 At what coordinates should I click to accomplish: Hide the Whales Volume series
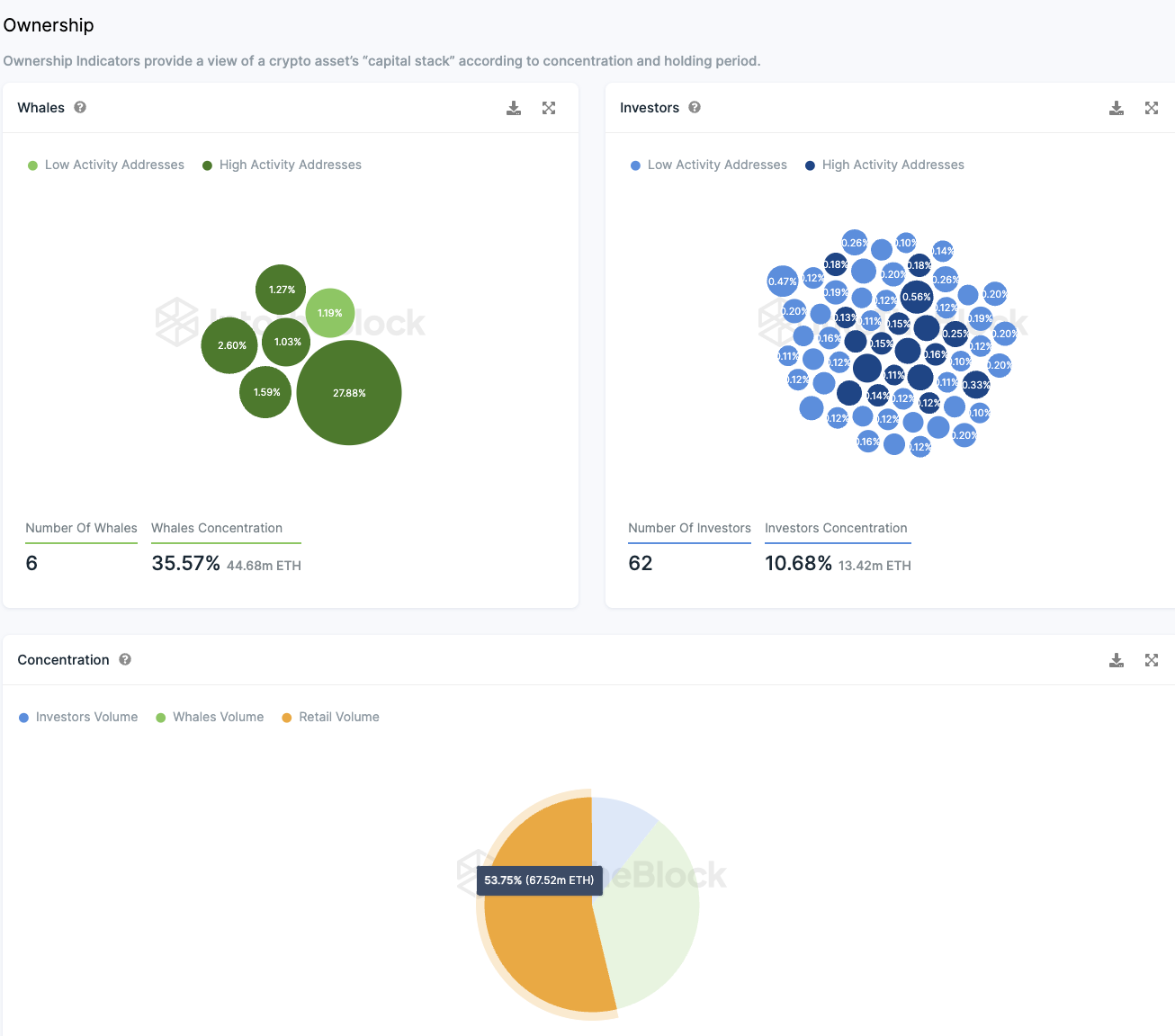pyautogui.click(x=210, y=717)
